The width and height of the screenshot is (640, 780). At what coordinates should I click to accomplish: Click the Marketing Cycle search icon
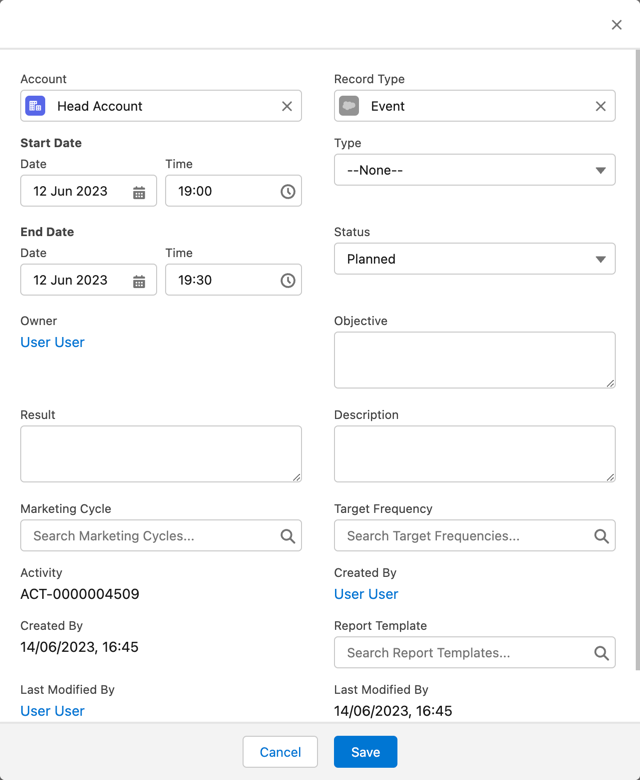click(x=288, y=536)
